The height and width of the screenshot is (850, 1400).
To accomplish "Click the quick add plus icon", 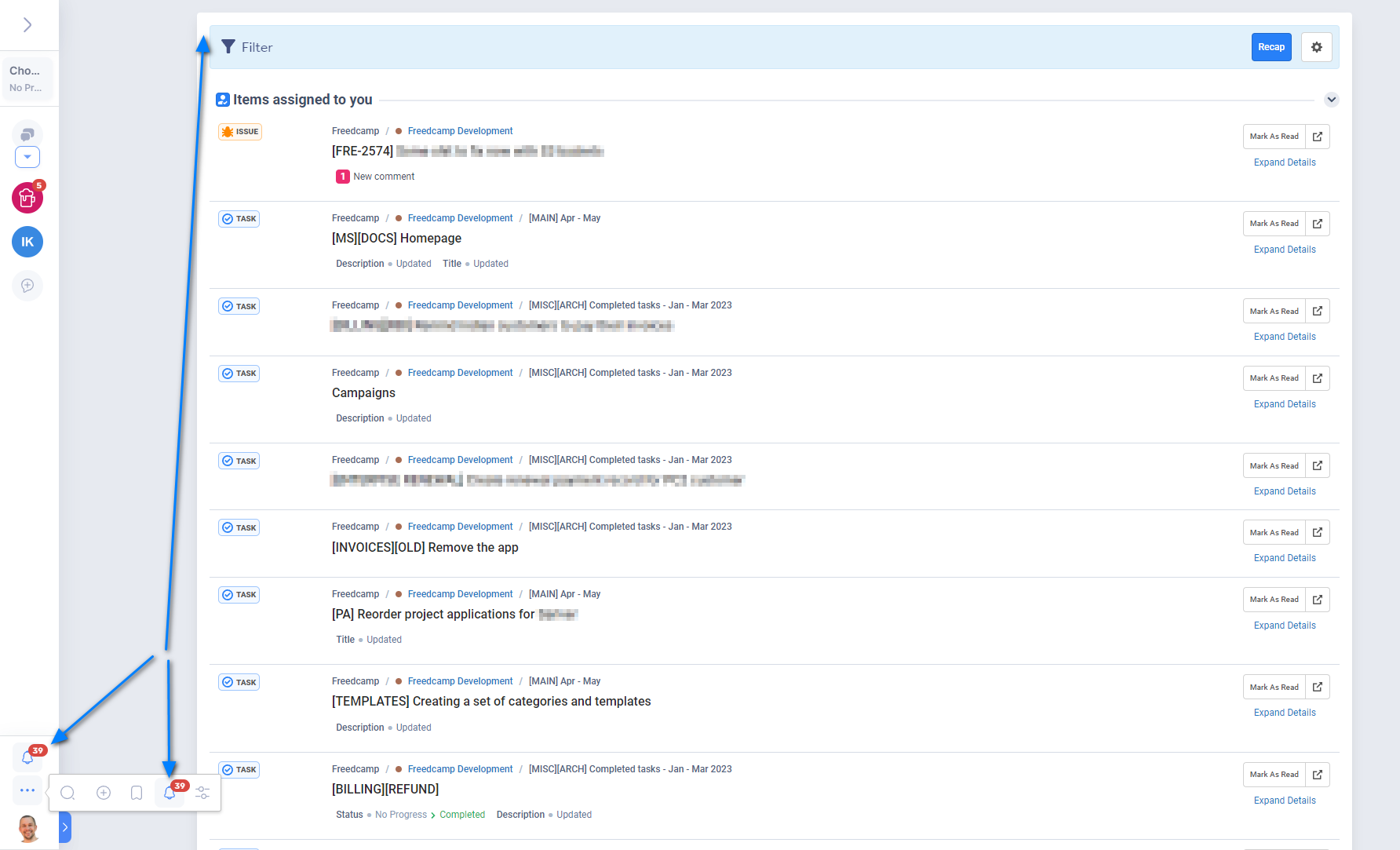I will (x=103, y=793).
